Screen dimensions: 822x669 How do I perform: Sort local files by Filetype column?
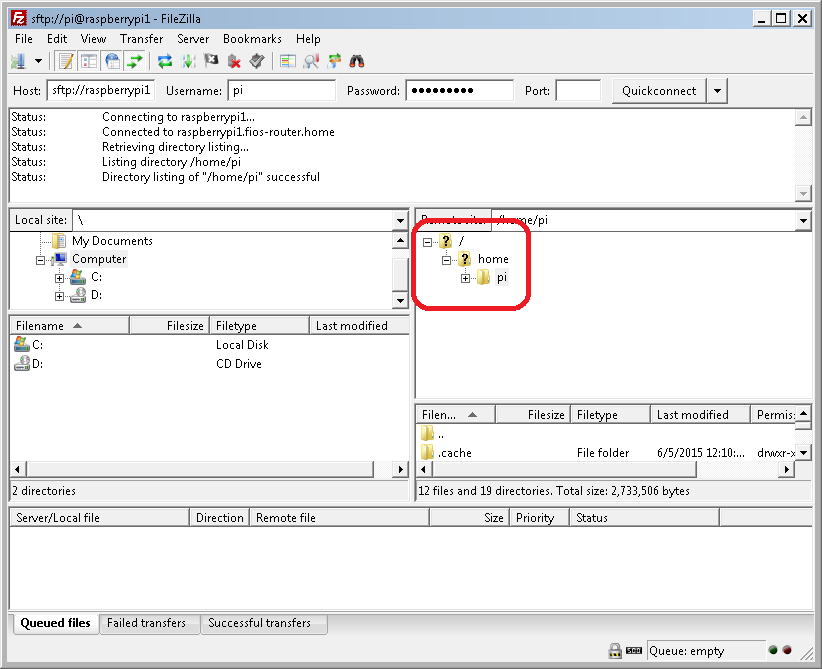click(259, 326)
